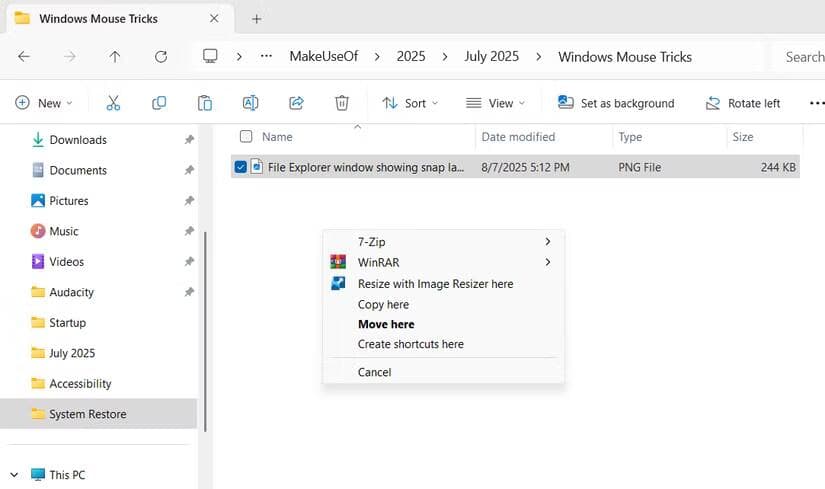Add a new tab with plus icon
The width and height of the screenshot is (825, 489).
click(x=256, y=19)
